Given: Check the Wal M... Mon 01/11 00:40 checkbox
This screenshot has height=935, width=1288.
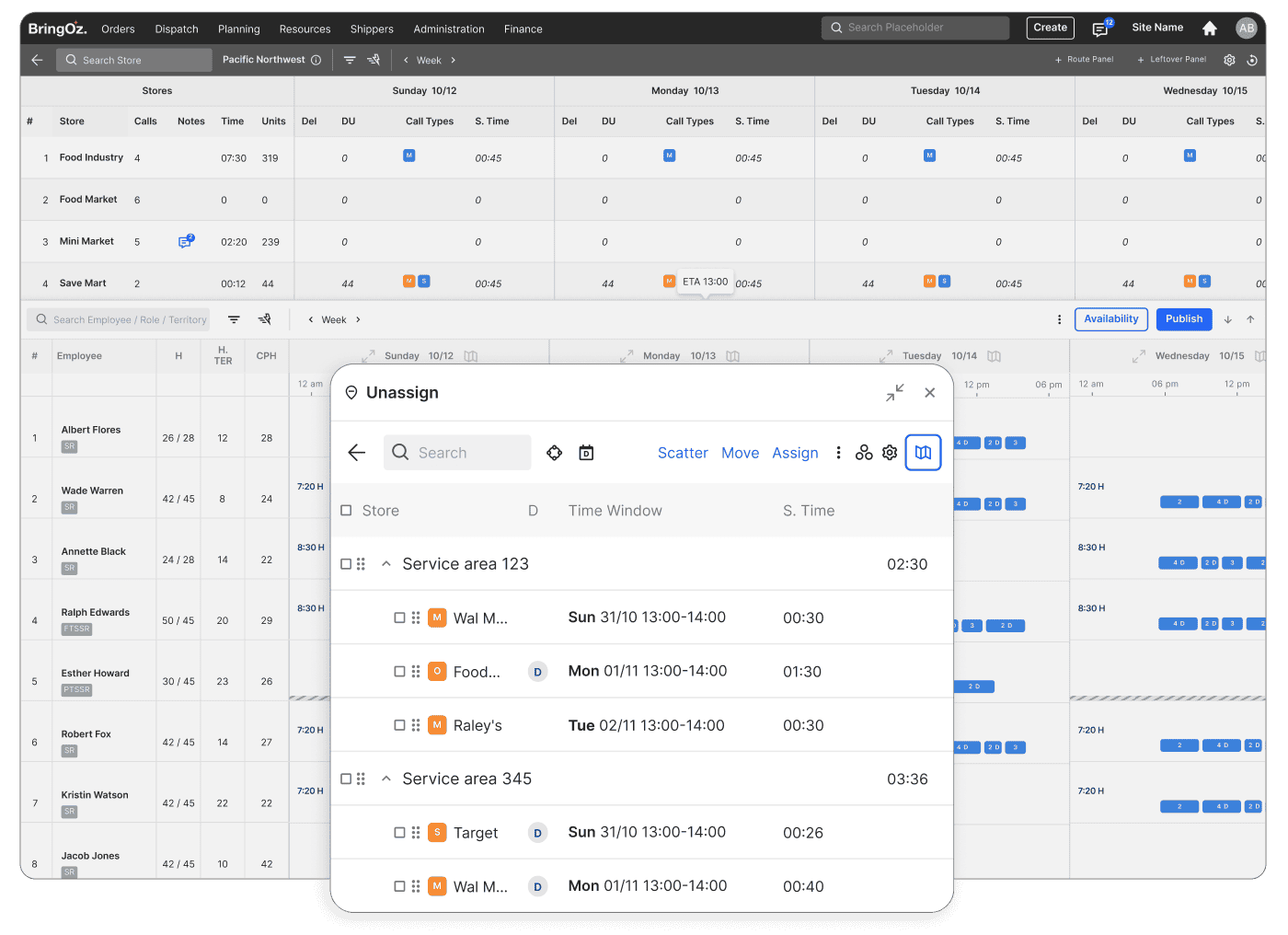Looking at the screenshot, I should (399, 886).
